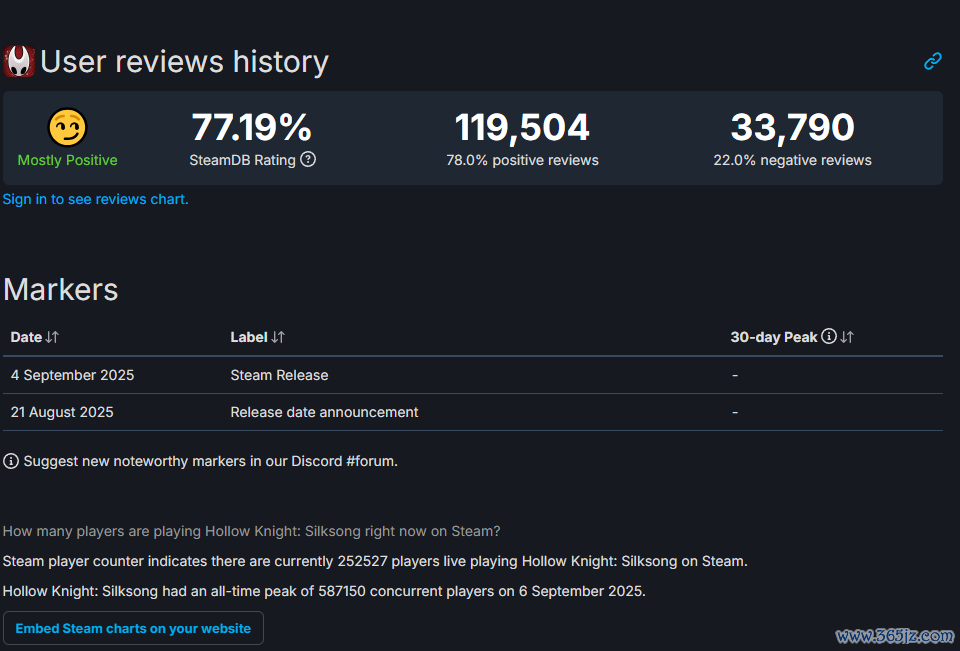Click the dash in the Steam Release row
This screenshot has width=960, height=651.
click(x=735, y=375)
